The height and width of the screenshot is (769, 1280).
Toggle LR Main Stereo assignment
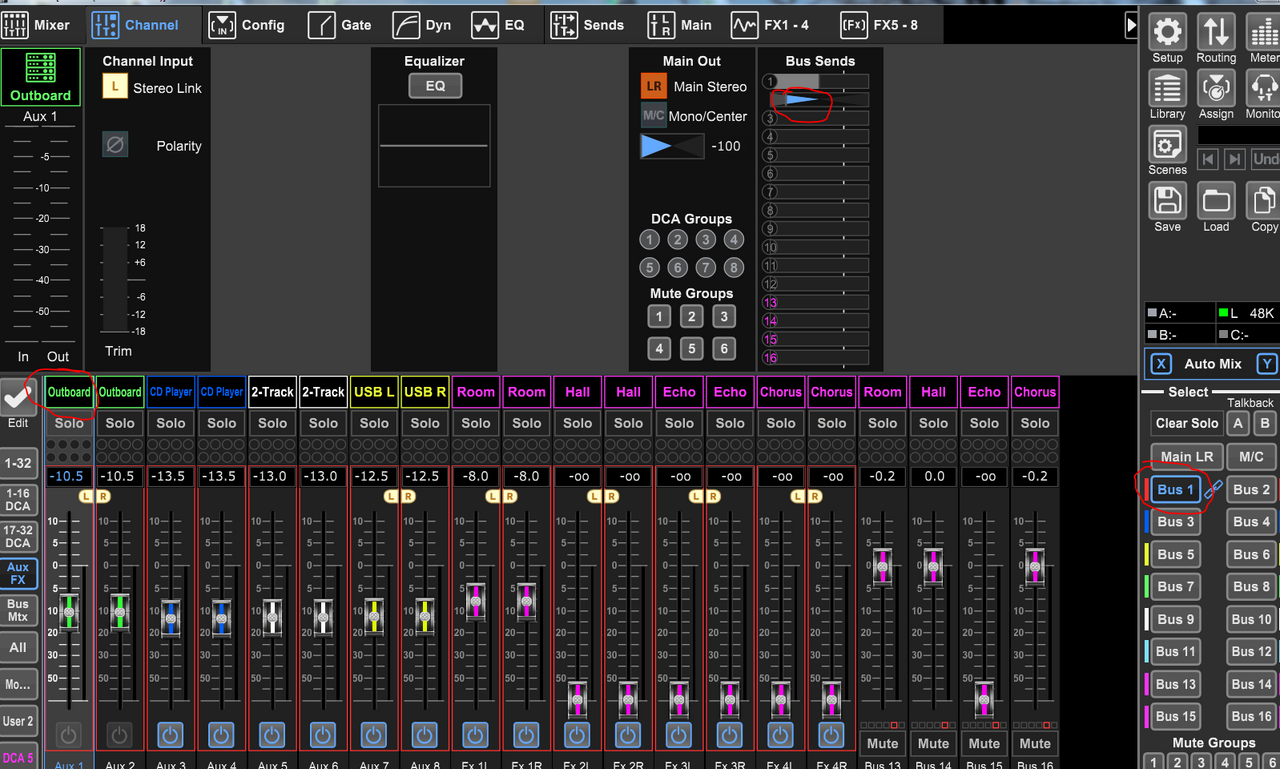[654, 87]
